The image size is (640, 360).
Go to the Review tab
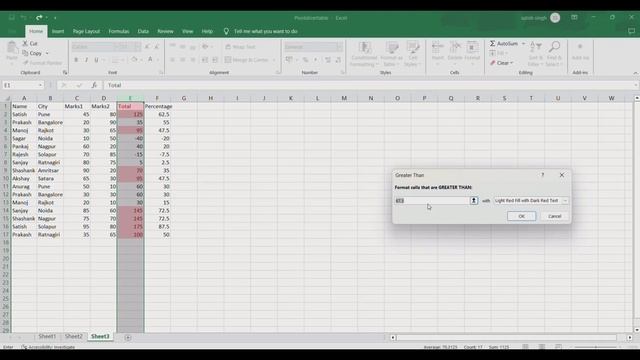165,31
